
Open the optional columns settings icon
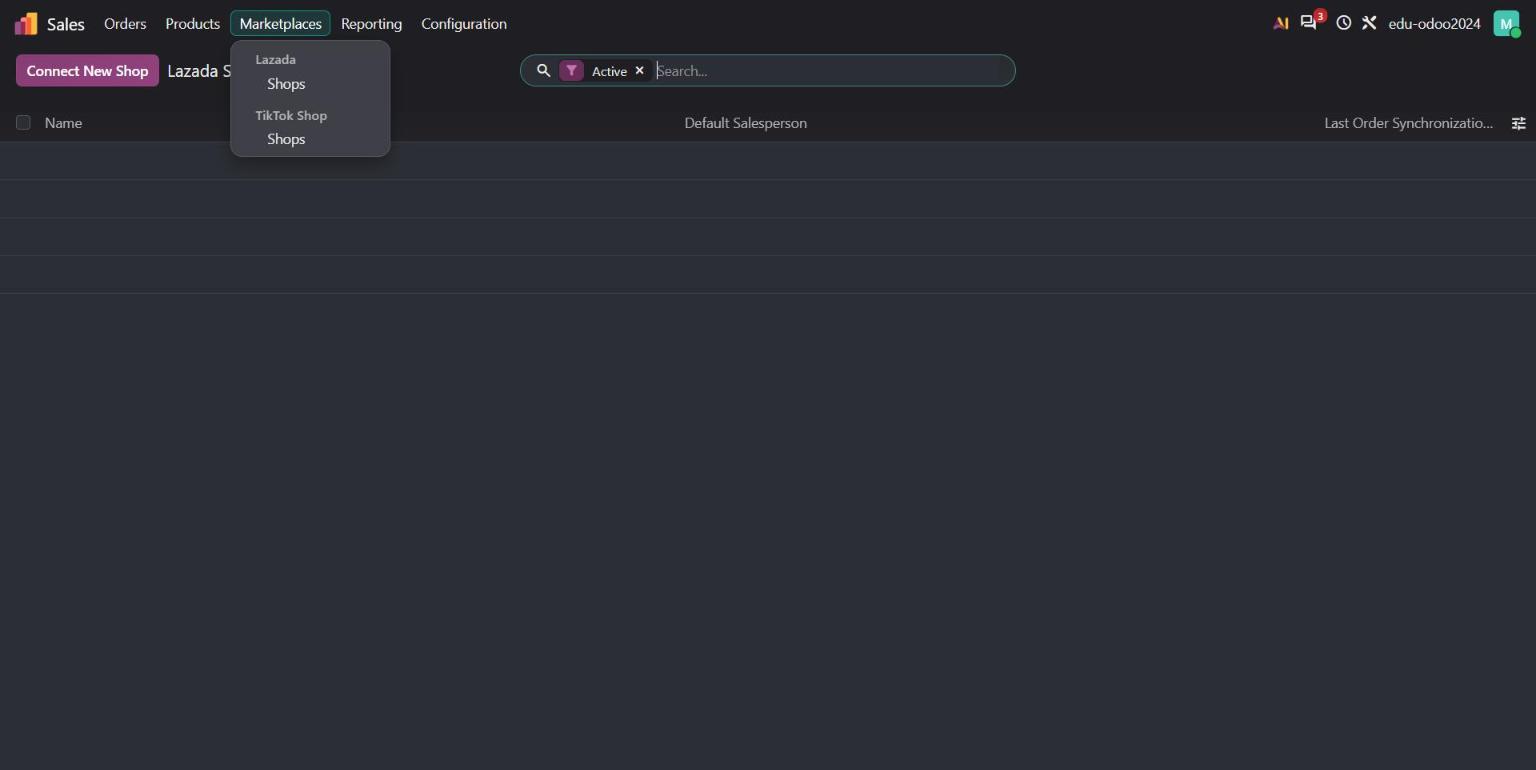[x=1518, y=123]
